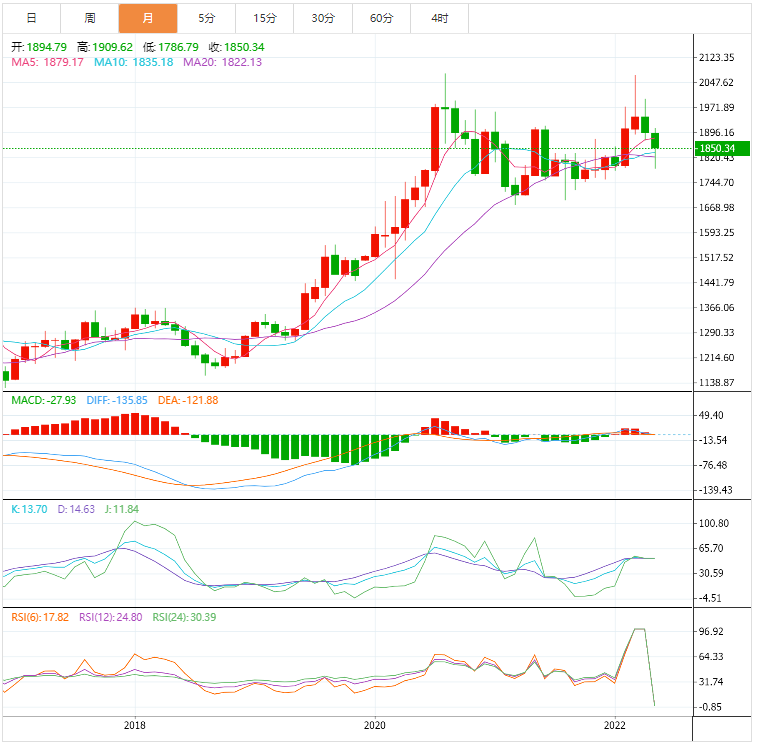Click the MA20: 1822.13 legend label
Screen dimensions: 761x754
(222, 62)
